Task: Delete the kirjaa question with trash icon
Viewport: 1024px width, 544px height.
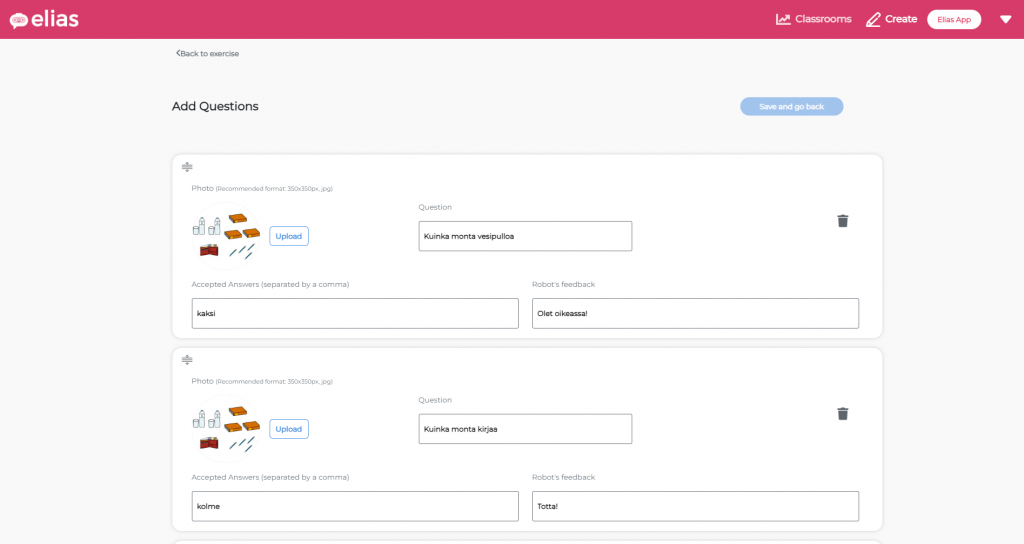Action: pyautogui.click(x=842, y=414)
